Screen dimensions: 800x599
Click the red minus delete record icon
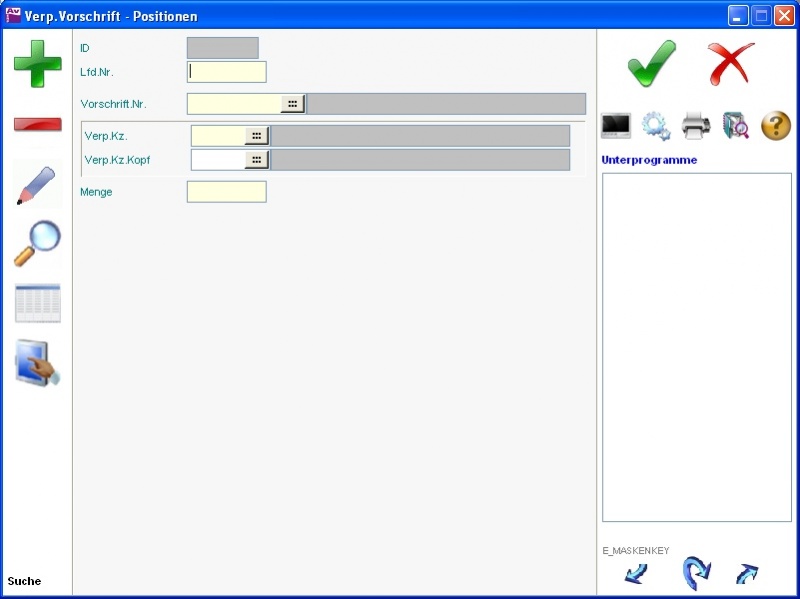coord(37,124)
